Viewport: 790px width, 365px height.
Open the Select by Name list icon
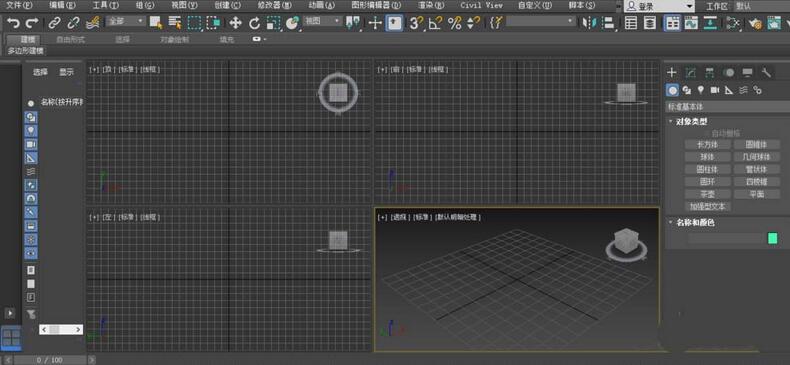[175, 23]
